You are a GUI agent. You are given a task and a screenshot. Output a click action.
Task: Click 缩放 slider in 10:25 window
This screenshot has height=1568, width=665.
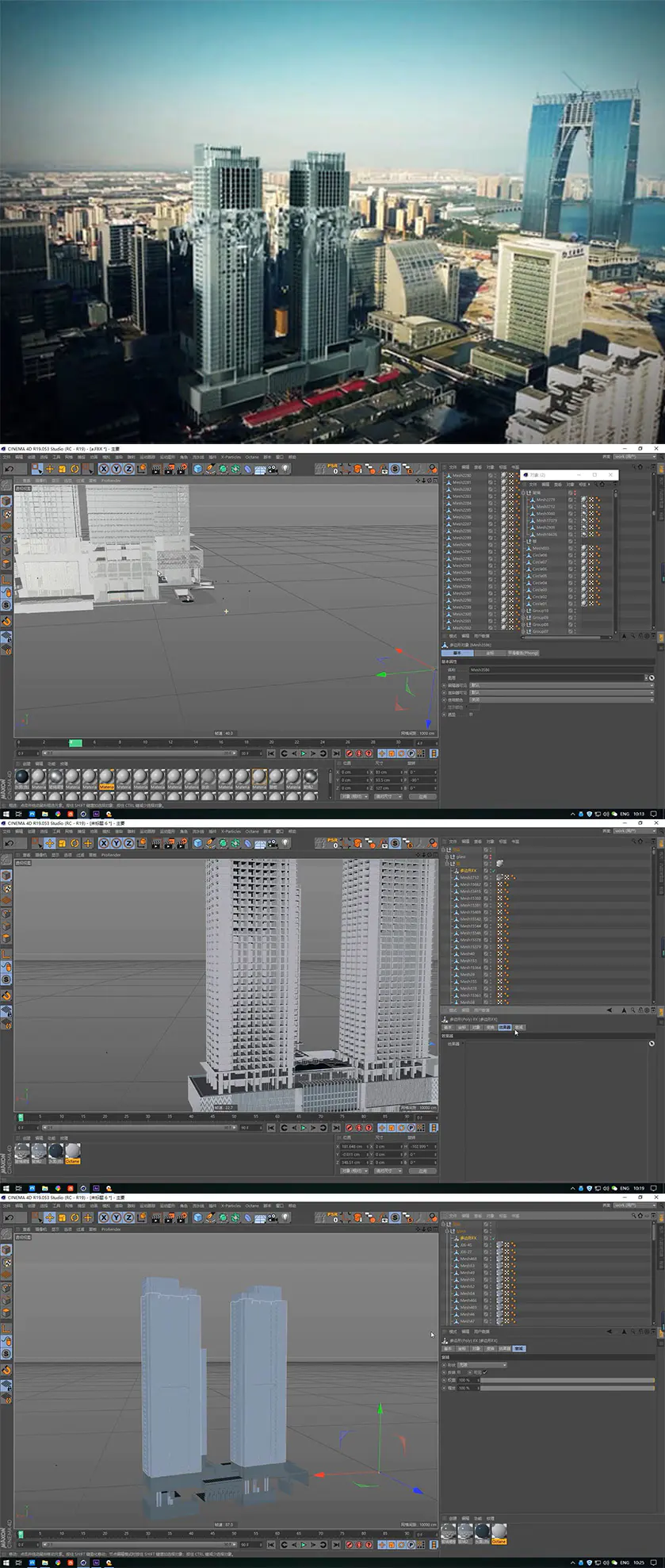[x=567, y=1388]
